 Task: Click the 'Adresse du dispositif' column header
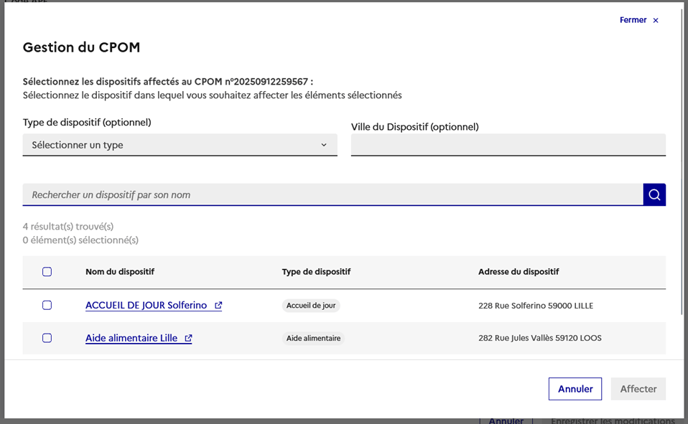point(518,272)
